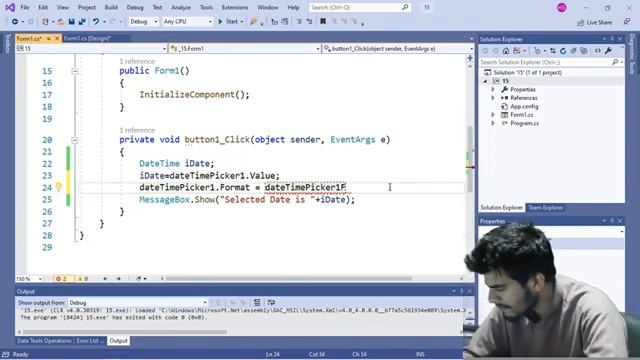Viewport: 640px width, 360px height.
Task: Expand the Properties node in Solution Explorer
Action: [493, 89]
